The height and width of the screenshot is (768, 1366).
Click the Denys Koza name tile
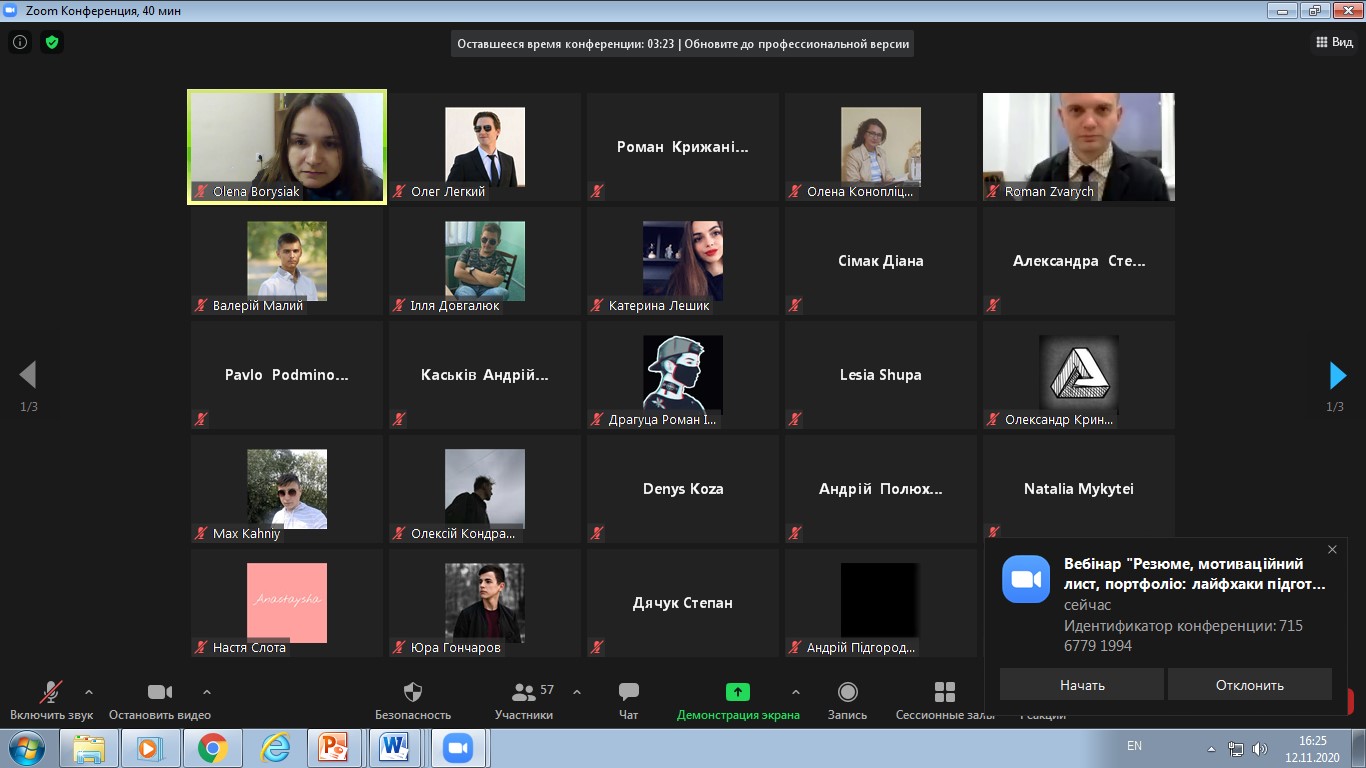683,489
